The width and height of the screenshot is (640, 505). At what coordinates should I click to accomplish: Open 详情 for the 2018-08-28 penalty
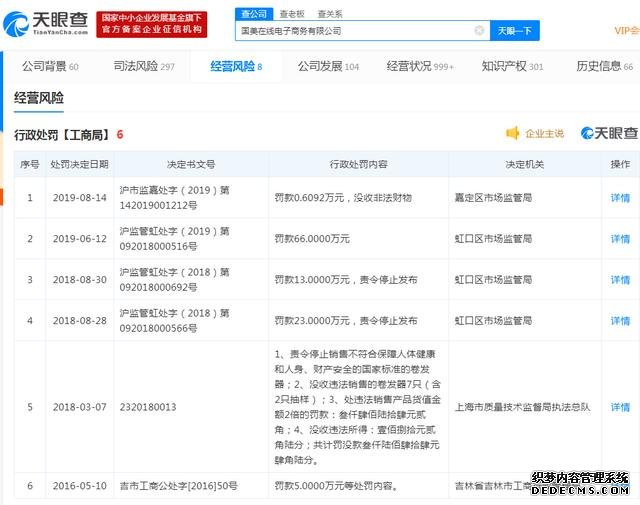620,321
